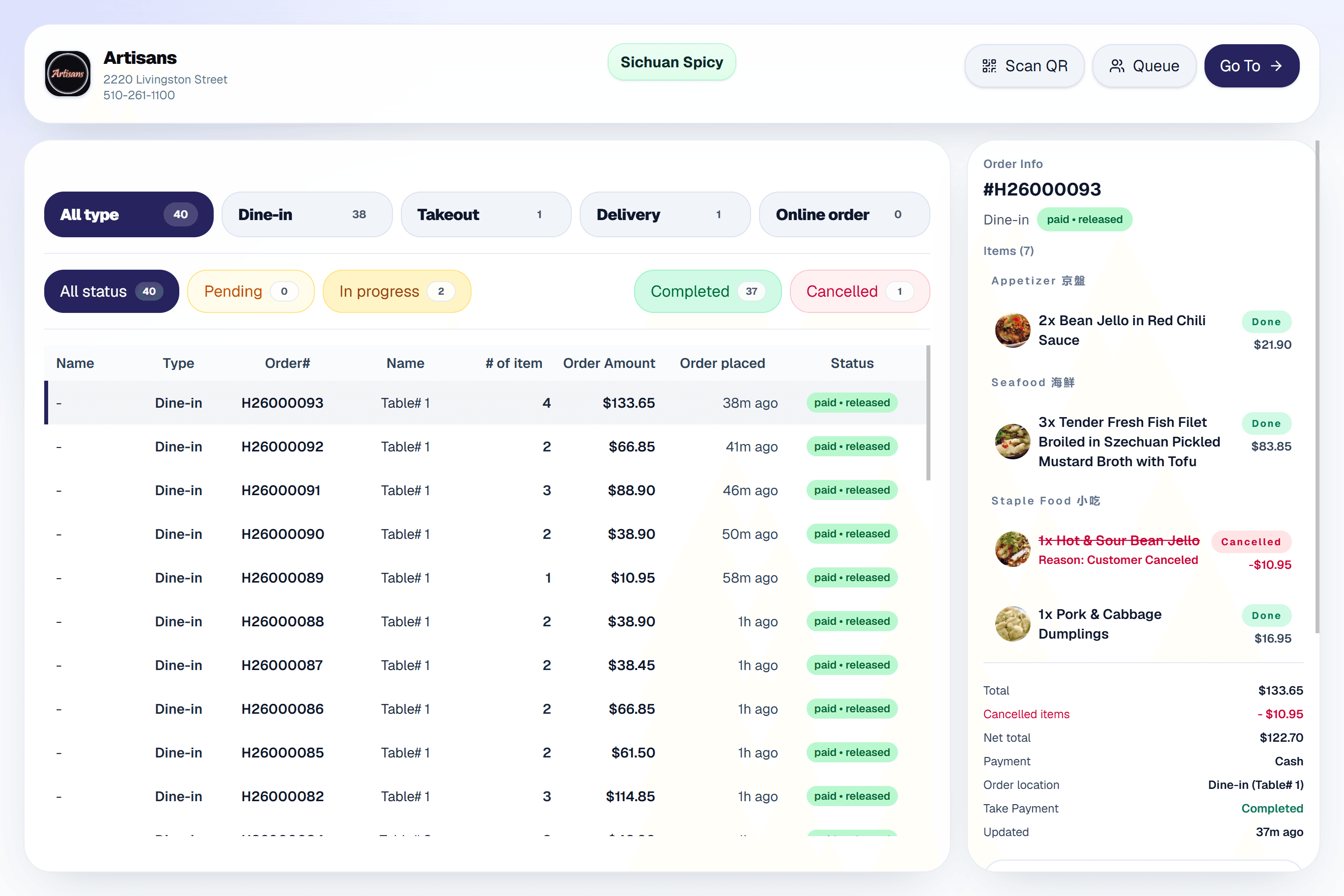Select order H26000082 row

coord(484,796)
